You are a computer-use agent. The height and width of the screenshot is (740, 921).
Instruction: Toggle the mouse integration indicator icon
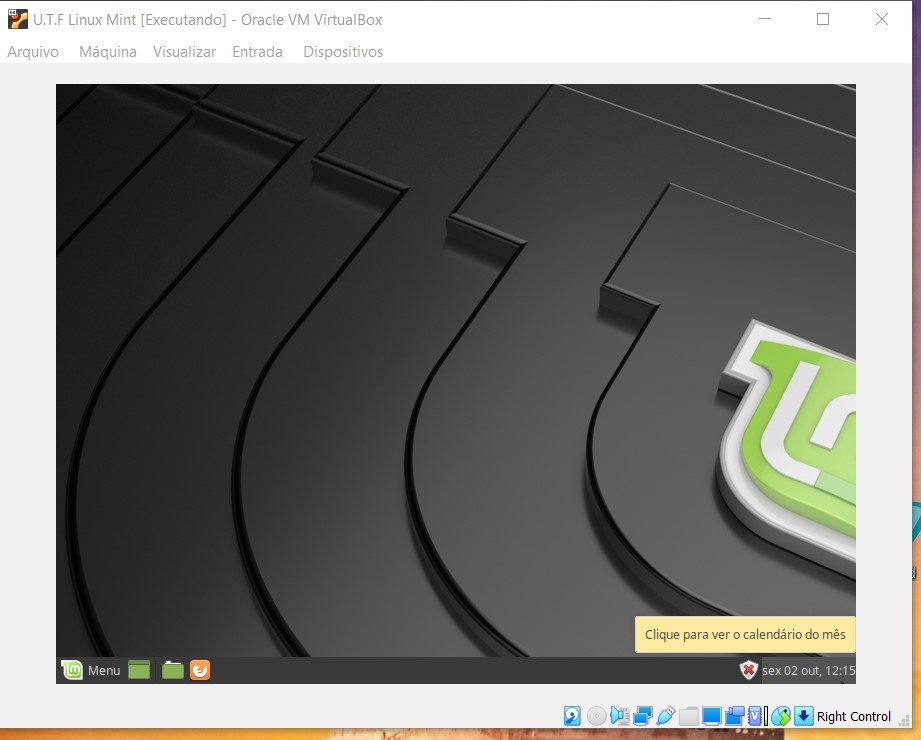[781, 716]
